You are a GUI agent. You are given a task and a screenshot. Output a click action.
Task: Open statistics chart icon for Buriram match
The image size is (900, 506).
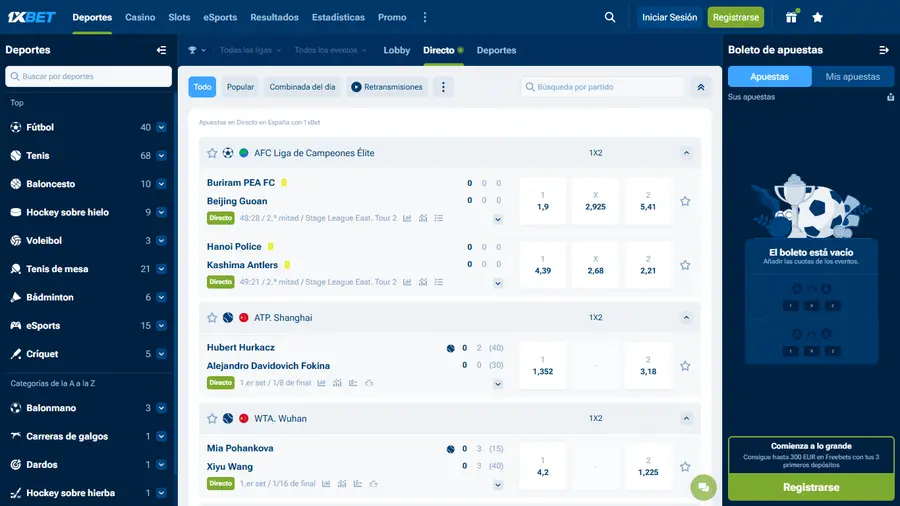pos(407,218)
